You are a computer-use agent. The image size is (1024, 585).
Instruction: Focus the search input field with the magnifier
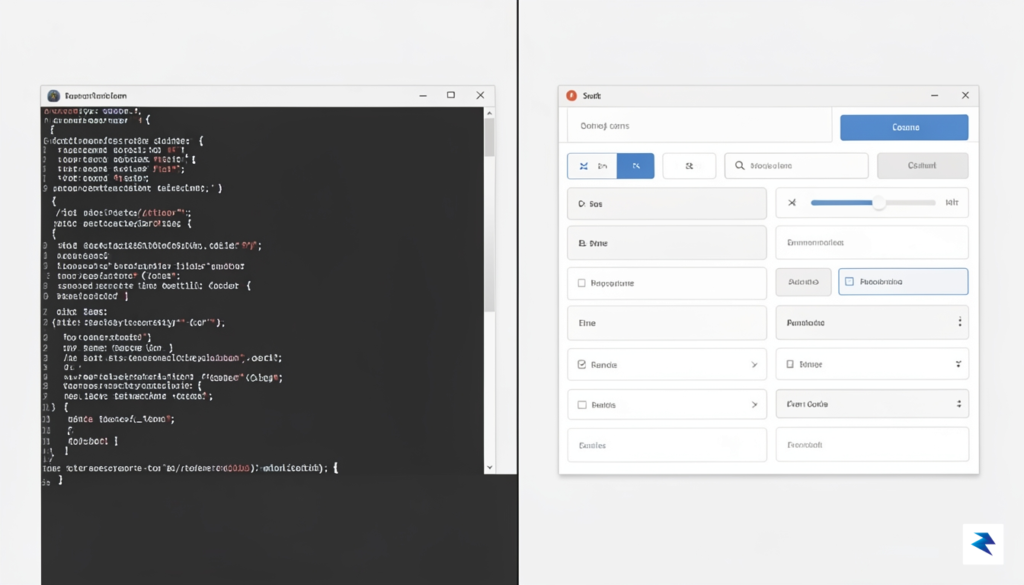tap(796, 166)
